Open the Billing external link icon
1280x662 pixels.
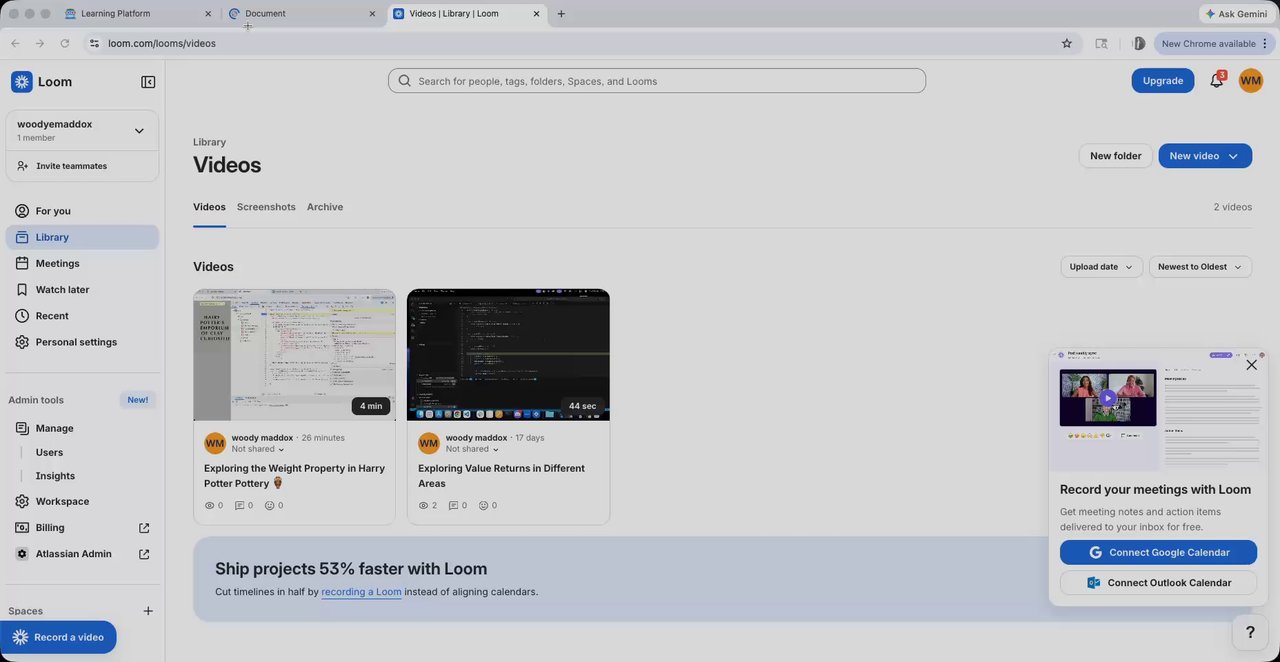[x=144, y=528]
